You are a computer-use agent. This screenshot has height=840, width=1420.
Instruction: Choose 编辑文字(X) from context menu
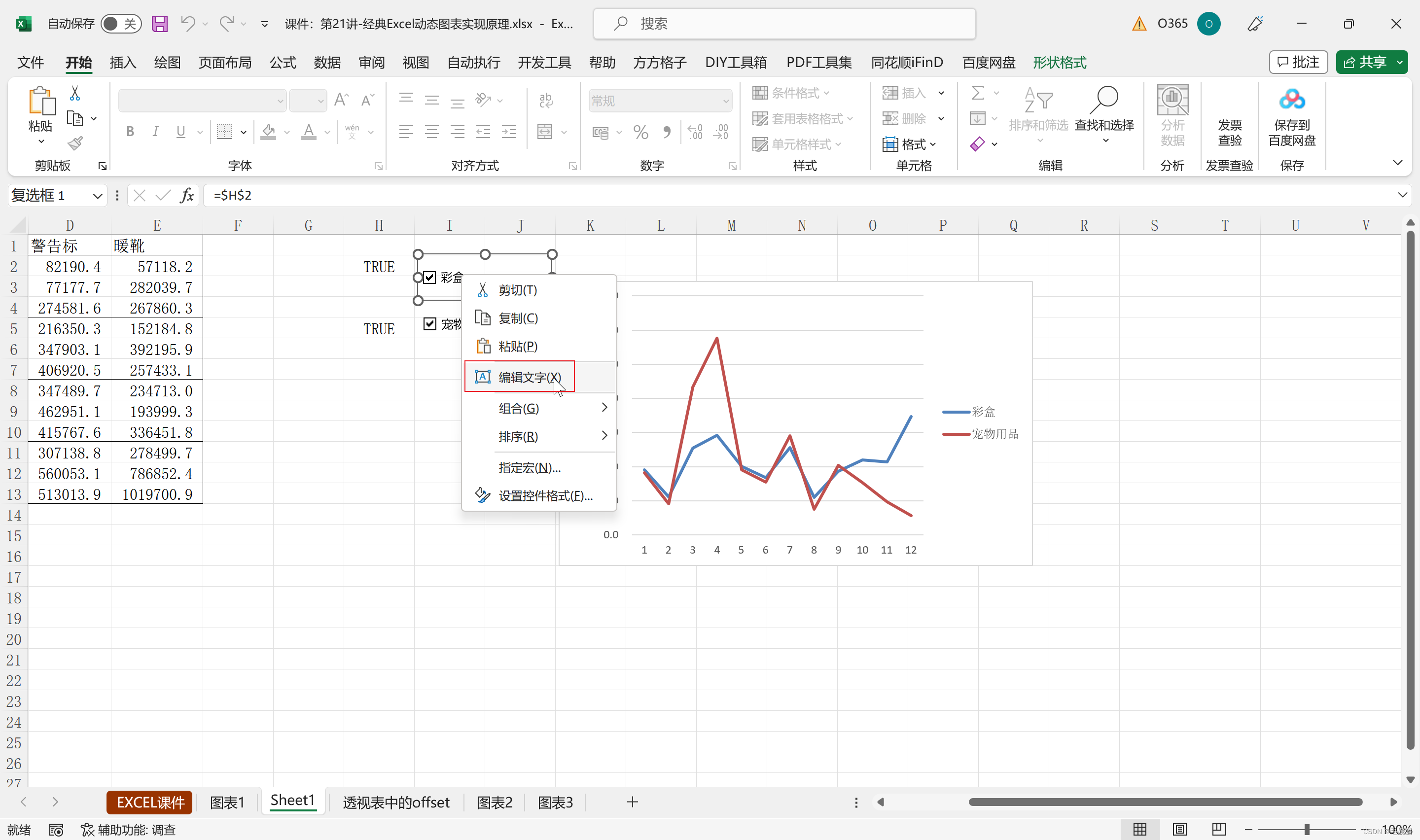539,377
